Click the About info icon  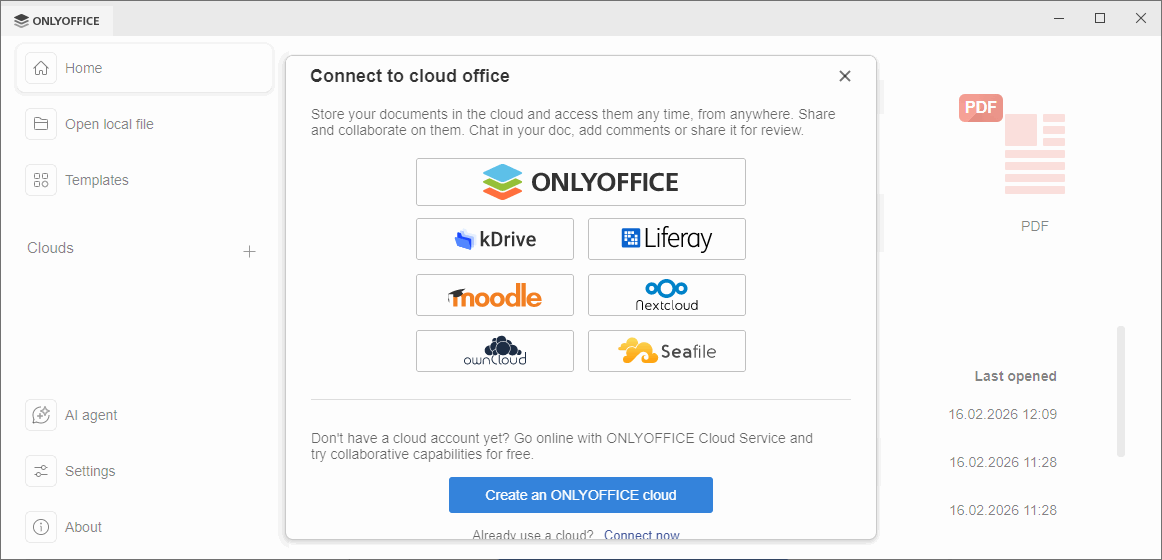pos(41,527)
